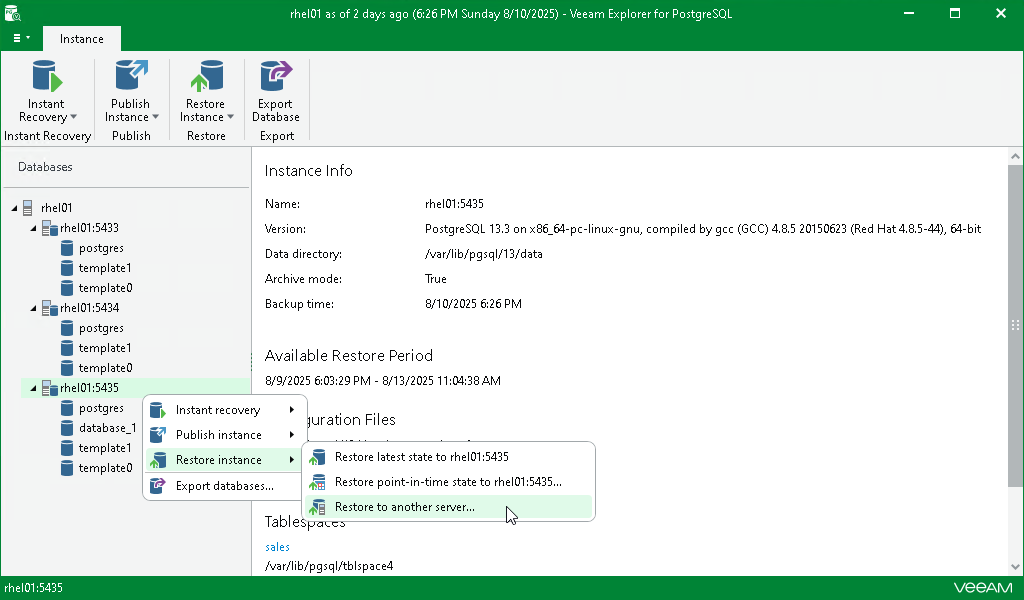This screenshot has width=1024, height=600.
Task: Click the Export databases context menu icon
Action: click(157, 486)
